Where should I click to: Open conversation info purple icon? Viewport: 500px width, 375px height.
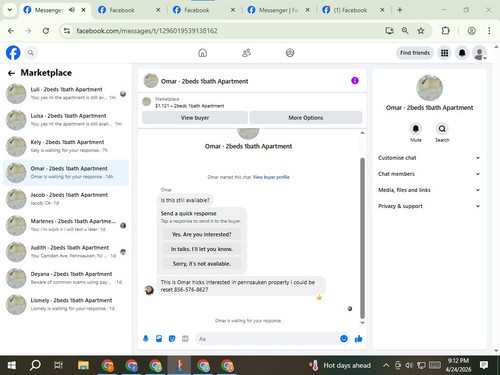(355, 81)
